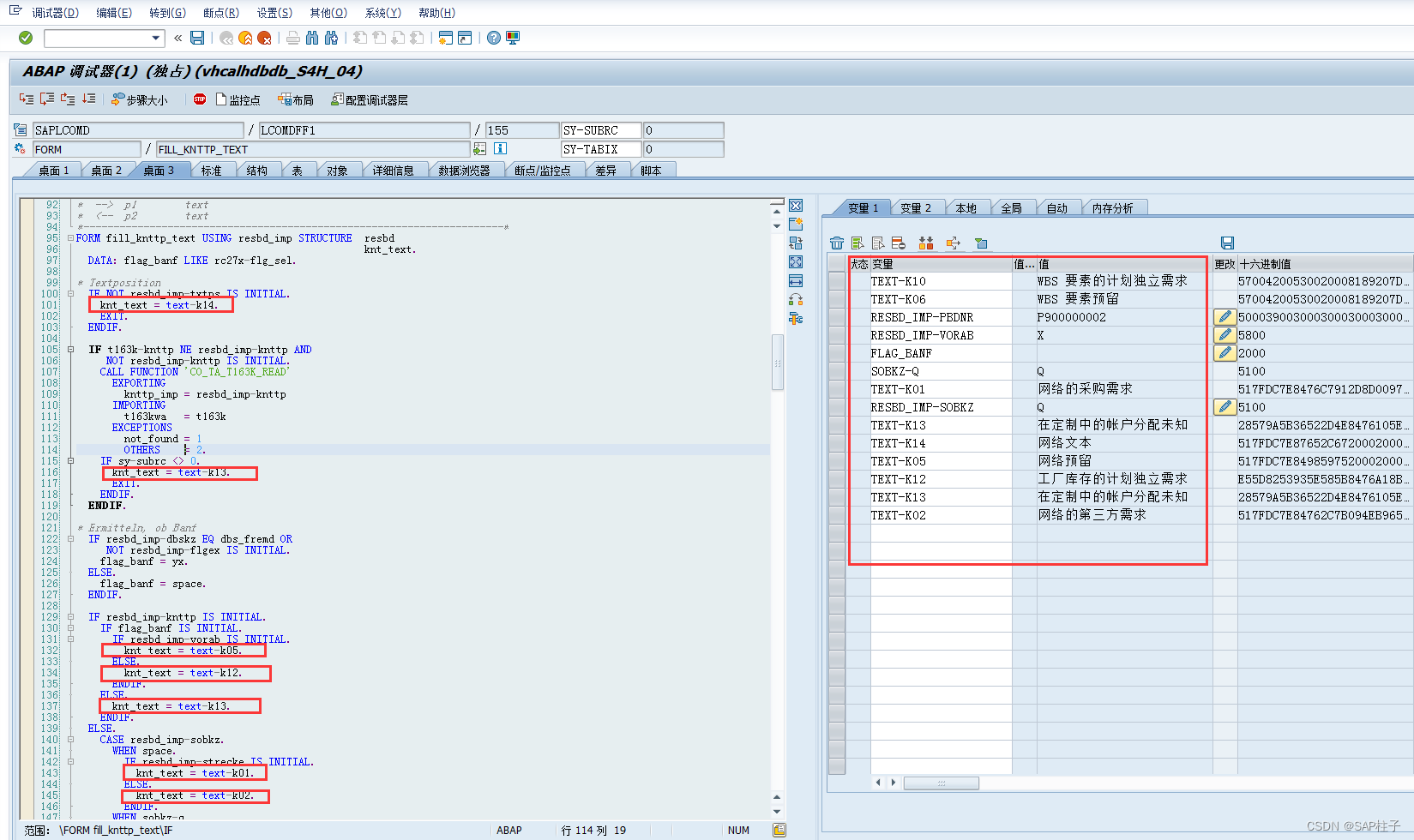Open the 断点(R) menu

point(221,13)
